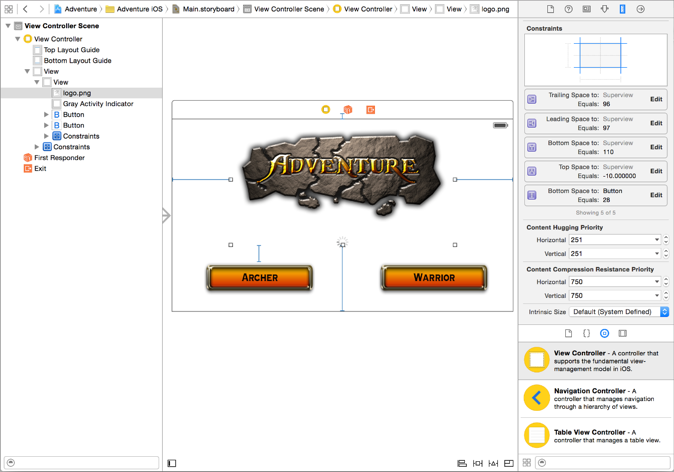Click Adventure project in jump bar
The height and width of the screenshot is (472, 674).
pyautogui.click(x=76, y=9)
